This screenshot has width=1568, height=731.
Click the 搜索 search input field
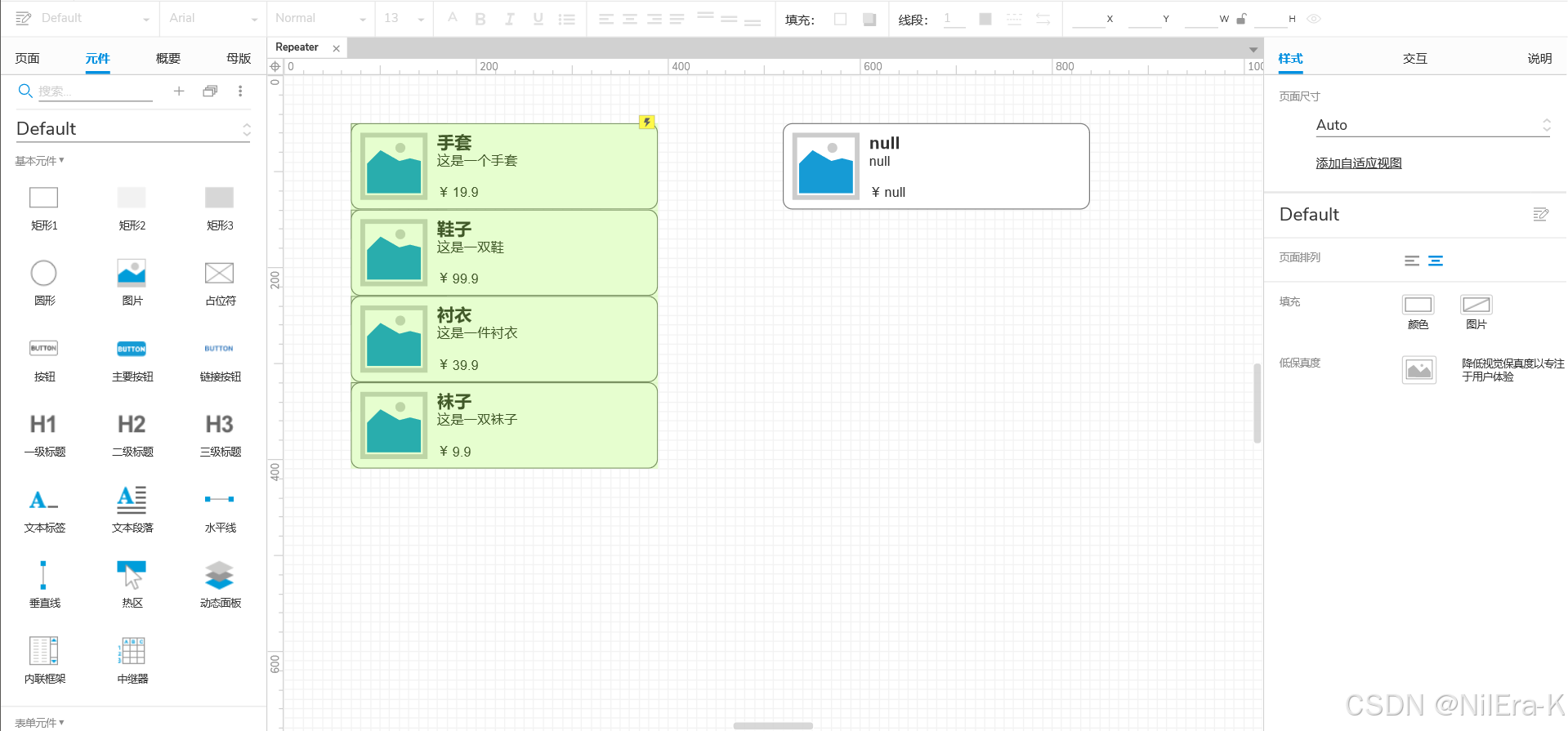pos(95,91)
